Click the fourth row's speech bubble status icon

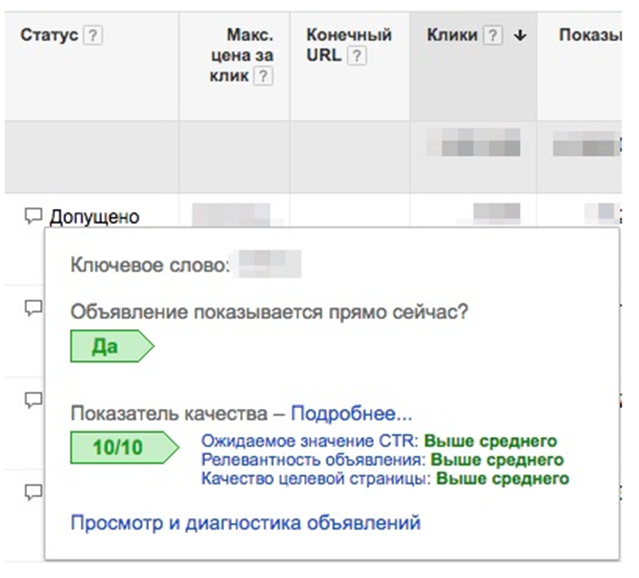pyautogui.click(x=34, y=491)
